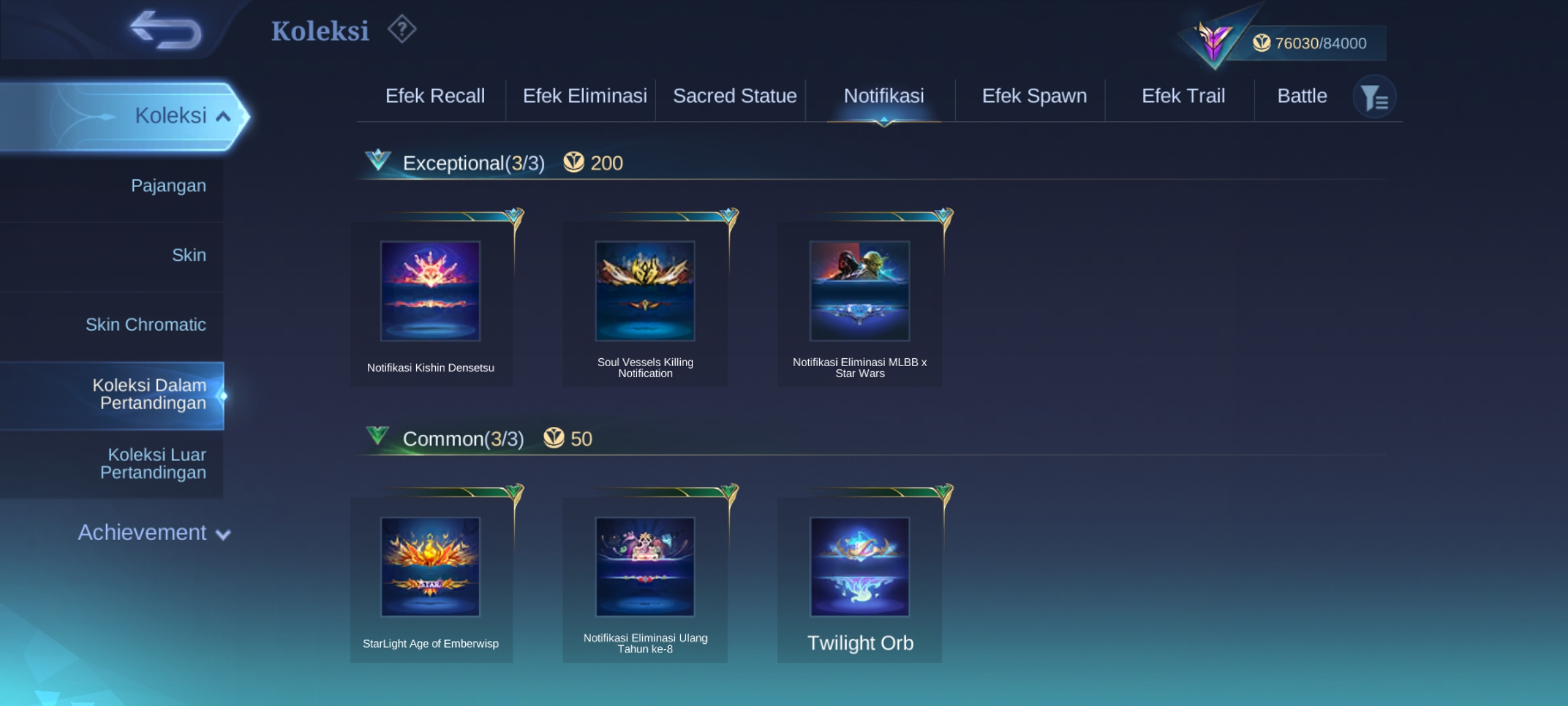Open the Efek Trail tab
Viewport: 1568px width, 706px height.
coord(1183,96)
